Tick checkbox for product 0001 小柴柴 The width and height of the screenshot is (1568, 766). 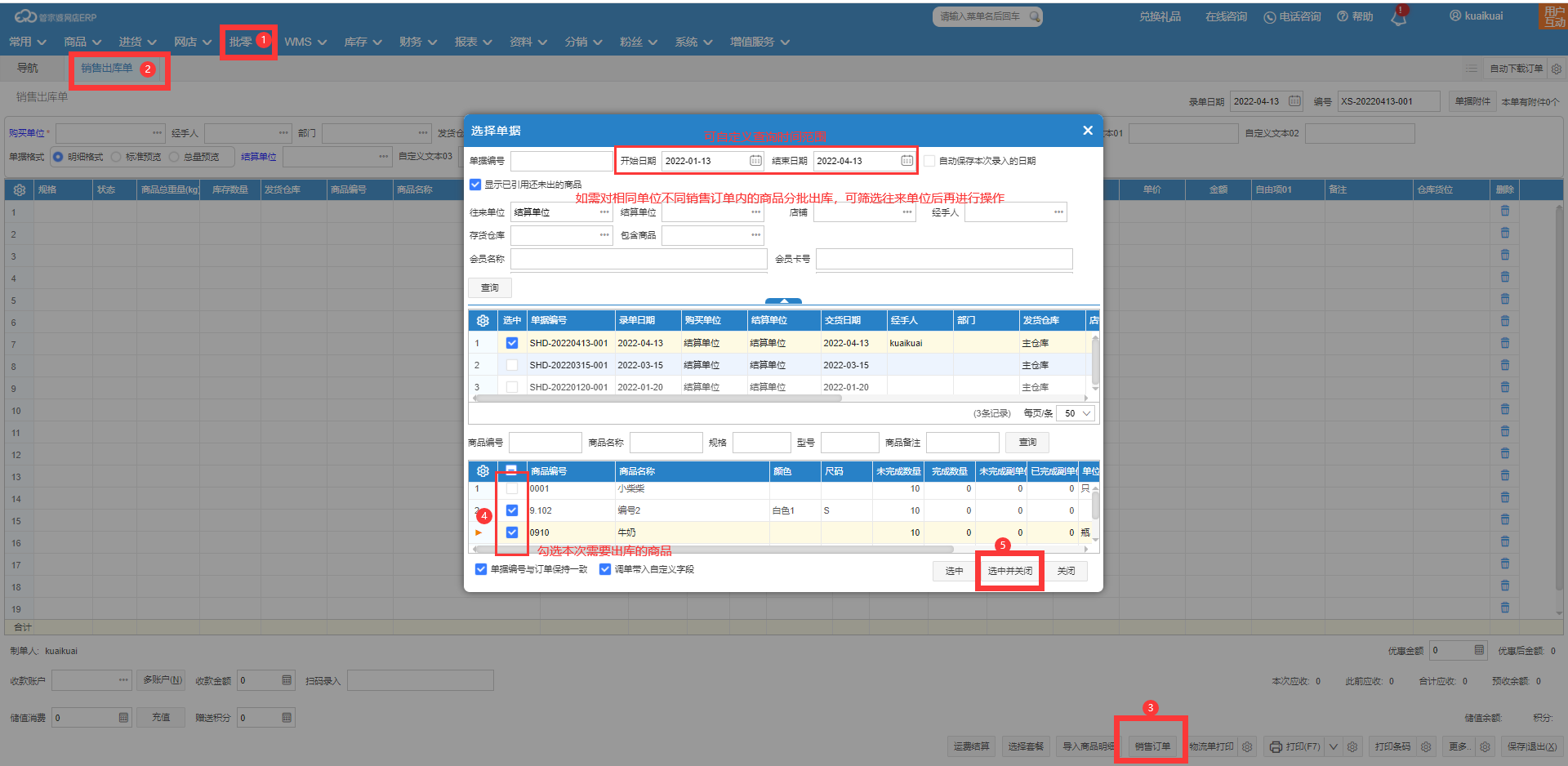(x=512, y=488)
